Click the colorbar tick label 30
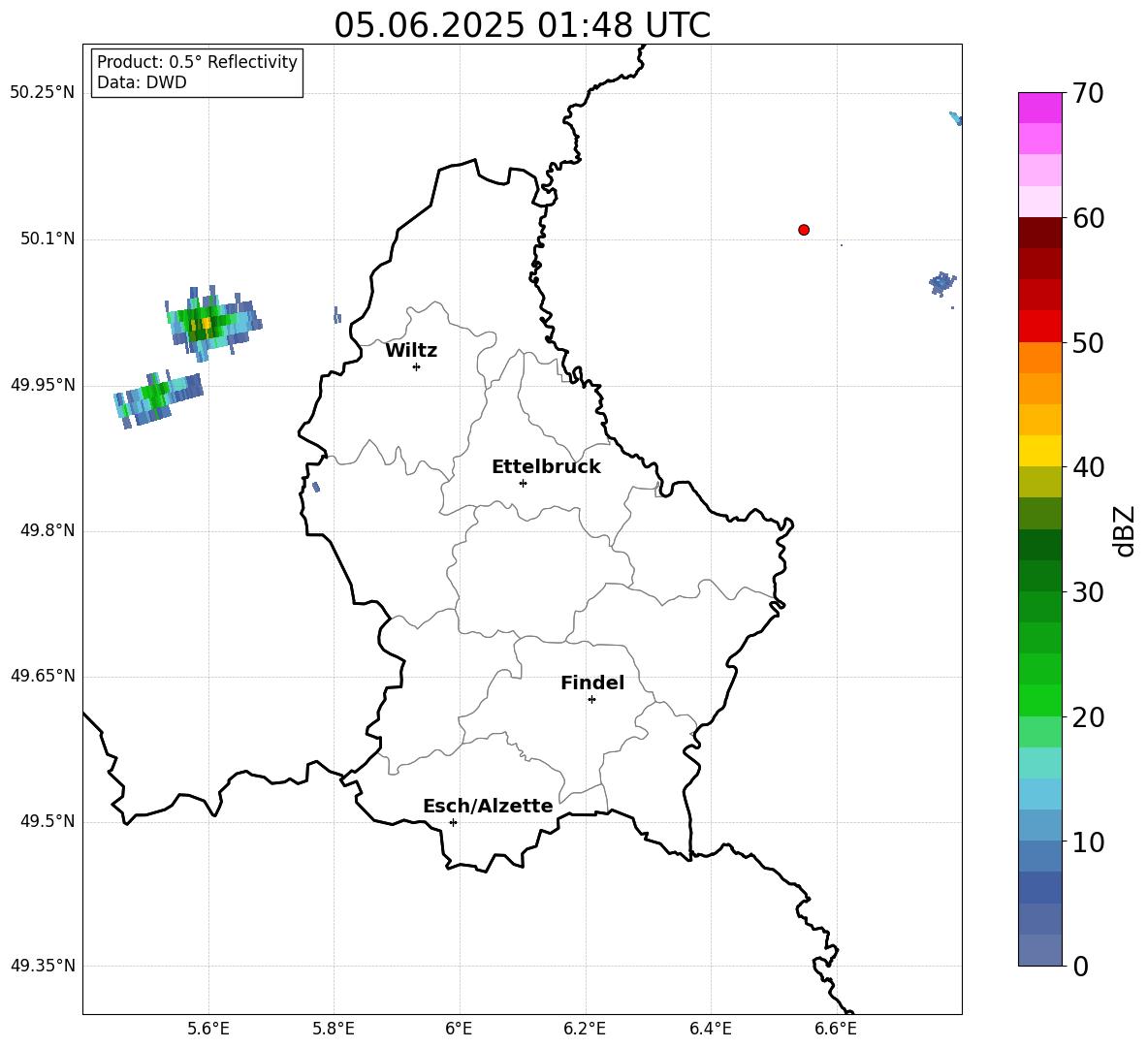 1088,592
